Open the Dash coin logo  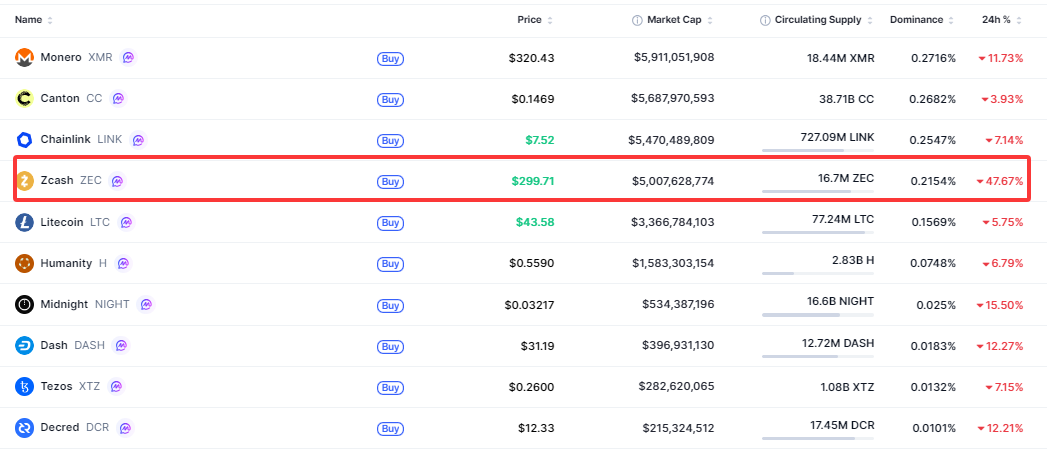[24, 345]
